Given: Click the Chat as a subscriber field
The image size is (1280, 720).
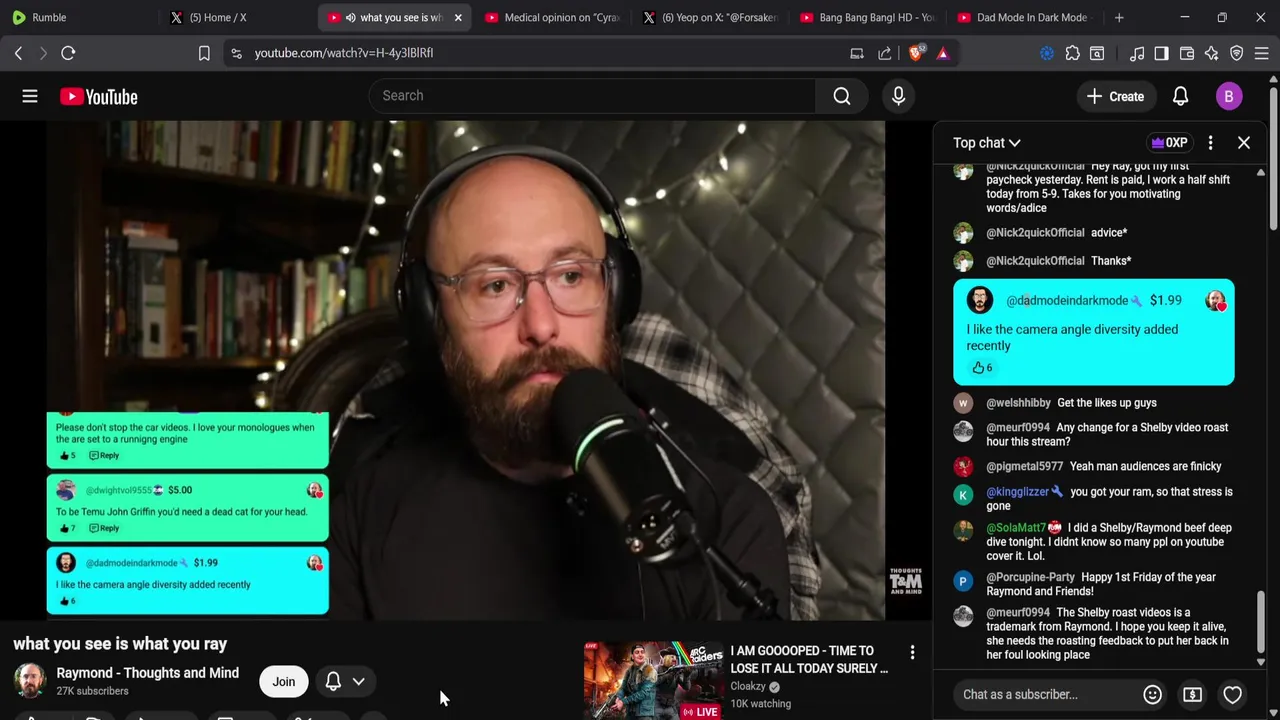Looking at the screenshot, I should [x=1047, y=694].
